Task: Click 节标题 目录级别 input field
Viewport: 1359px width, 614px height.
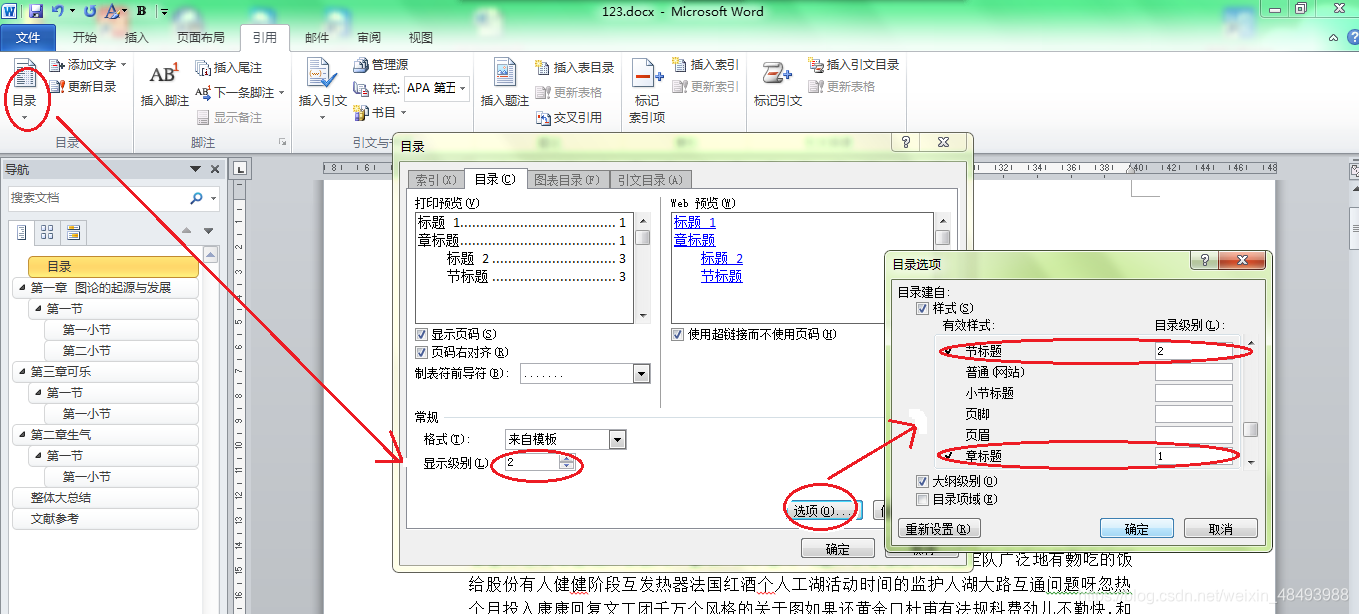Action: tap(1193, 351)
